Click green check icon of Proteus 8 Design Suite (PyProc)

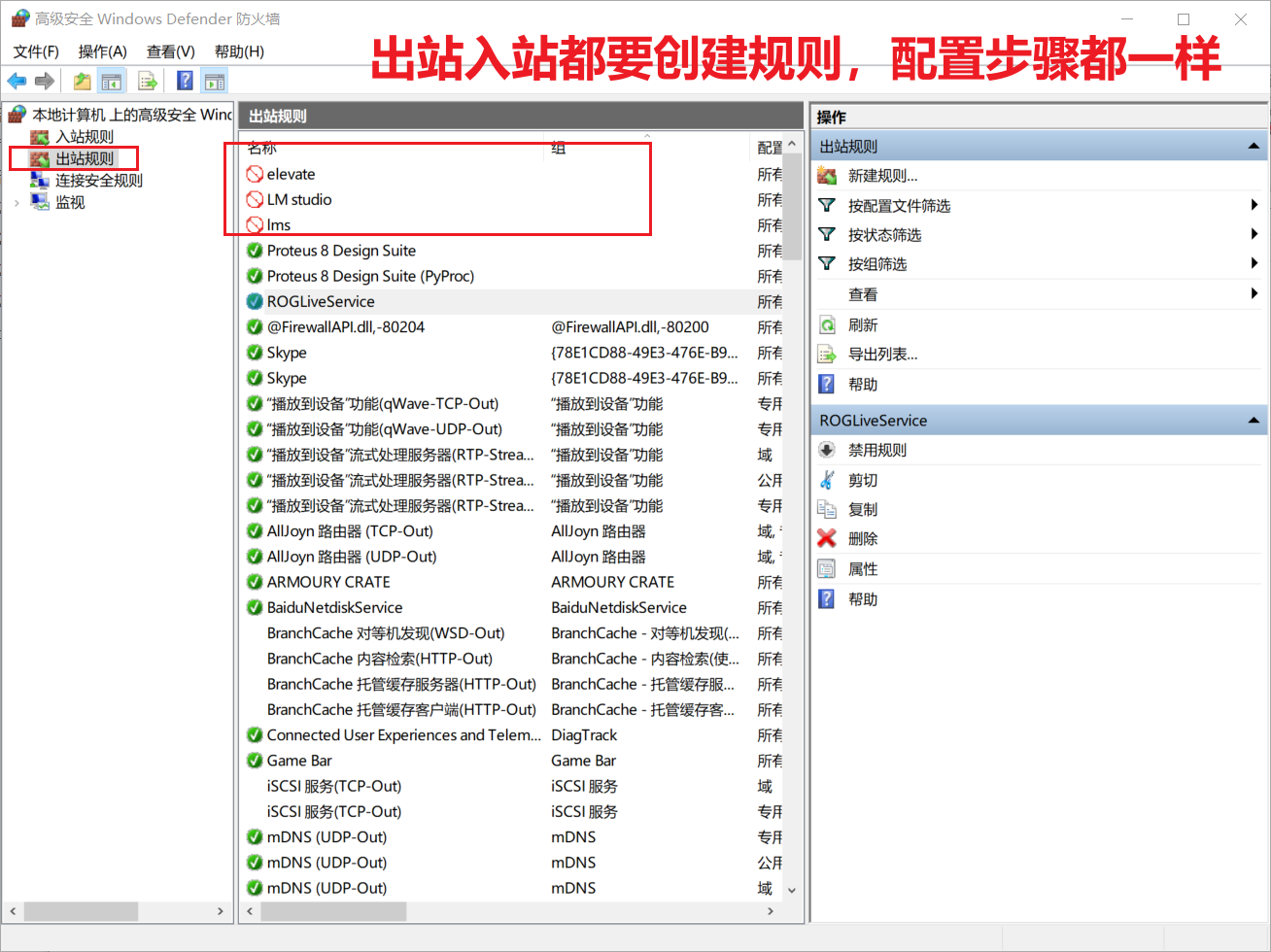[255, 276]
